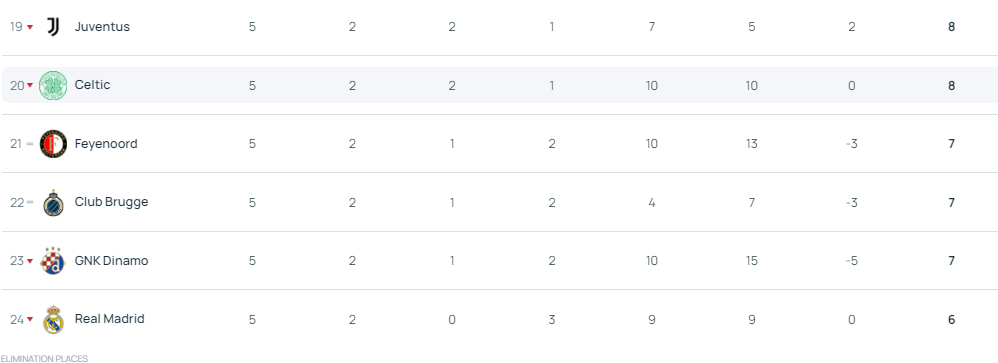
Task: Open the Celtic team name link
Action: point(92,85)
